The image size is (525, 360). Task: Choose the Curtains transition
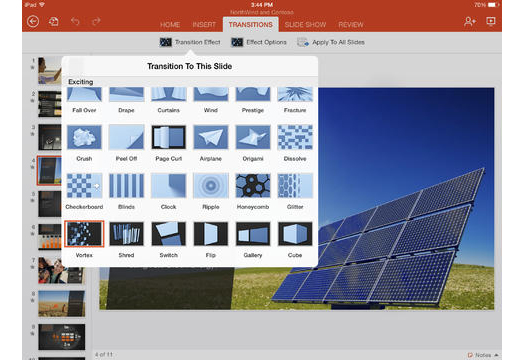[168, 100]
